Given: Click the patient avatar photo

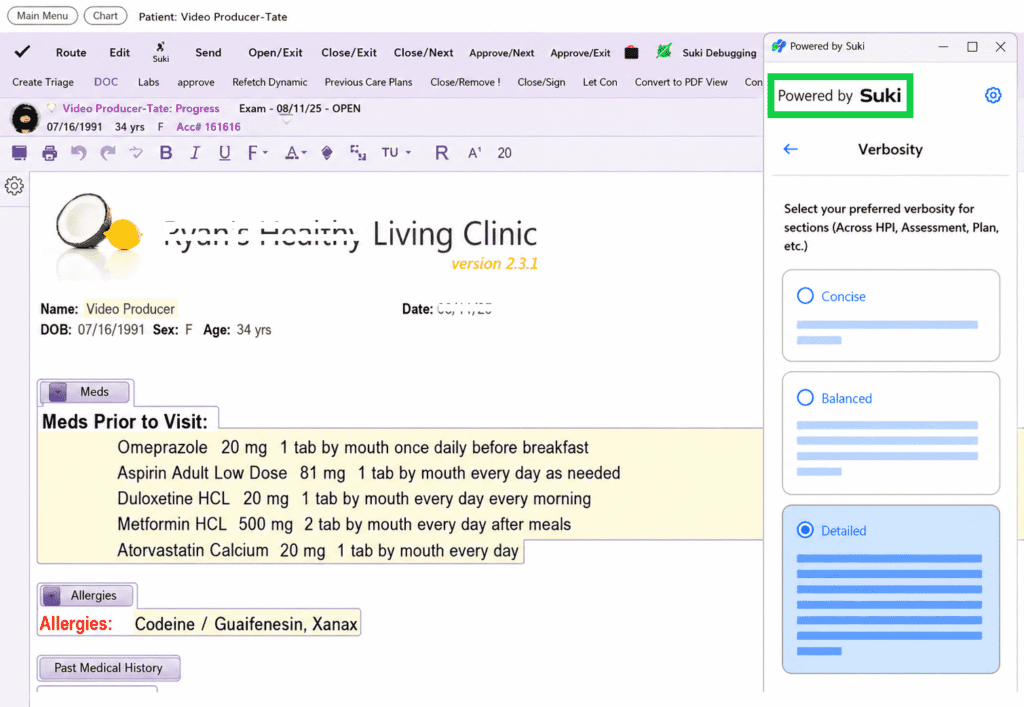Looking at the screenshot, I should coord(25,119).
